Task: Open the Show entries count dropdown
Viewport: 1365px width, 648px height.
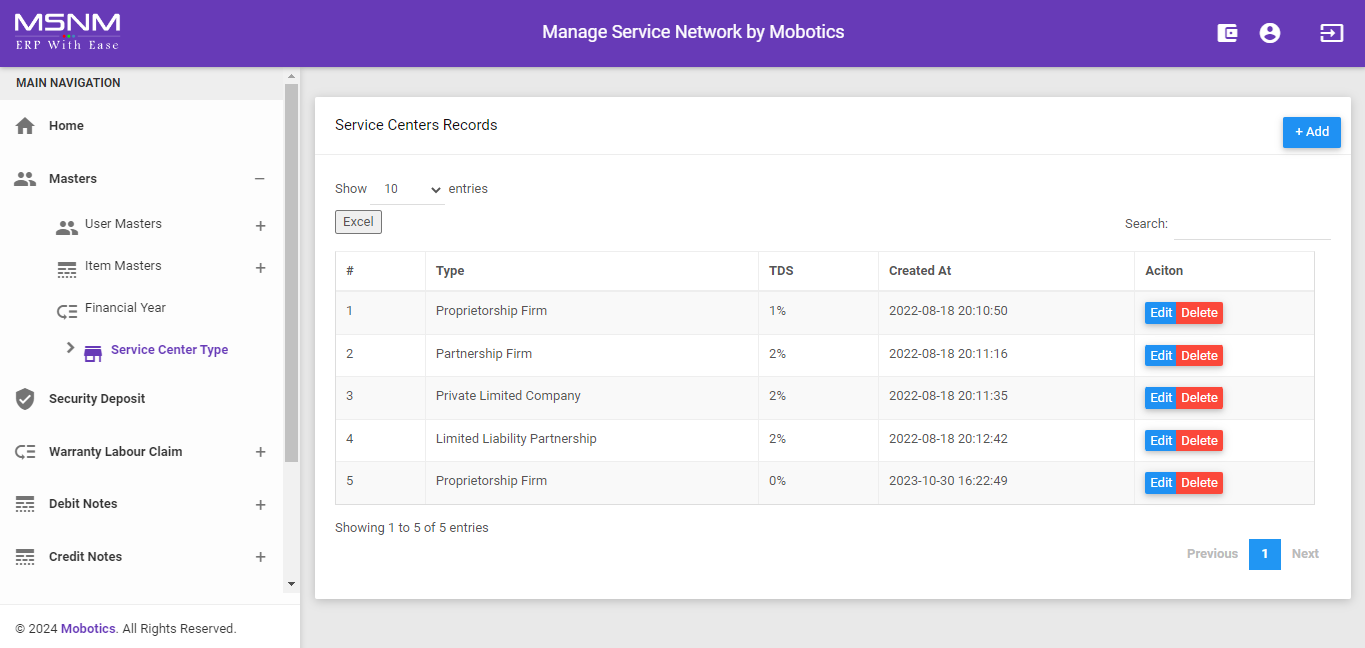Action: pyautogui.click(x=412, y=189)
